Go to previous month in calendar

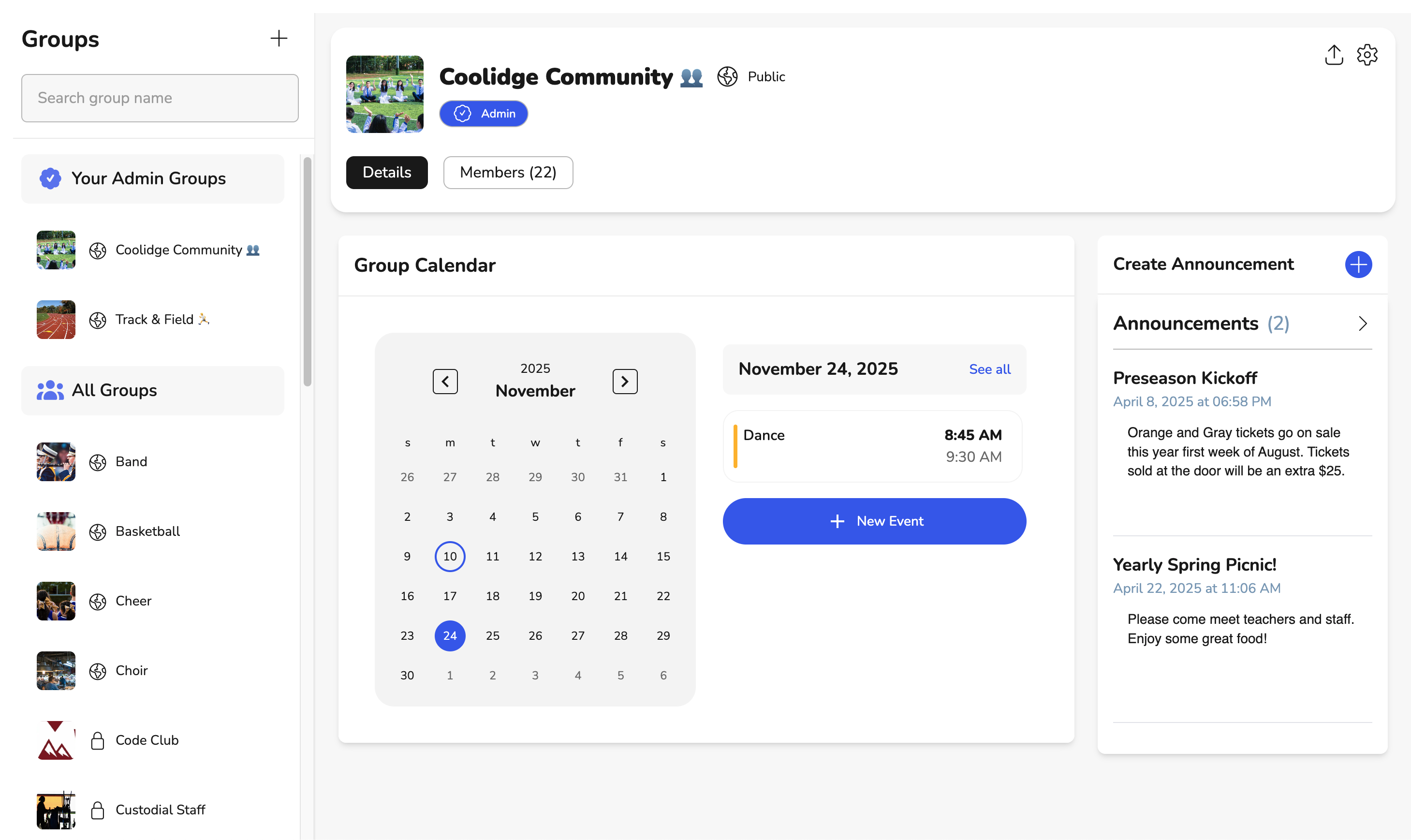click(445, 381)
